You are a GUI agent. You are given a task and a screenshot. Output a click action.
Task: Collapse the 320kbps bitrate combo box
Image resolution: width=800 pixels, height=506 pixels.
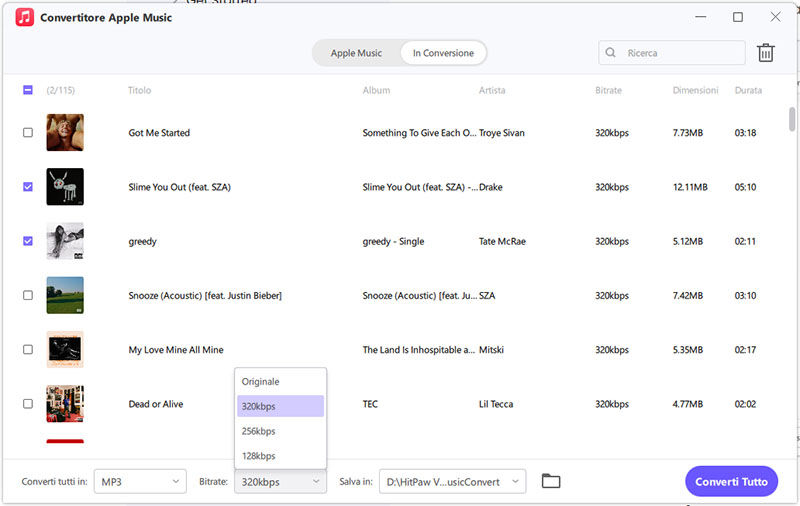tap(280, 482)
